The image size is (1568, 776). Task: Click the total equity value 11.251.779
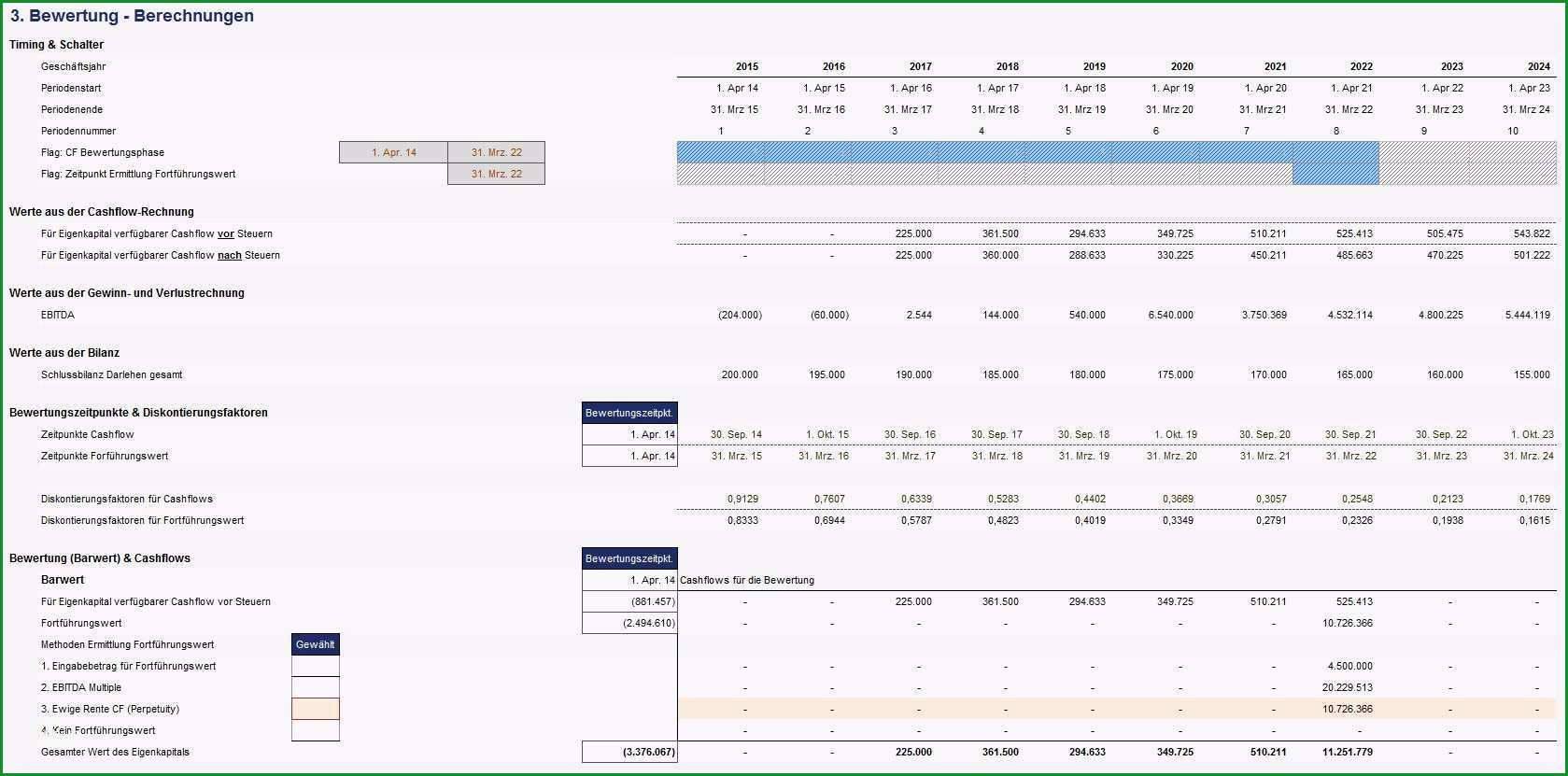(1348, 752)
